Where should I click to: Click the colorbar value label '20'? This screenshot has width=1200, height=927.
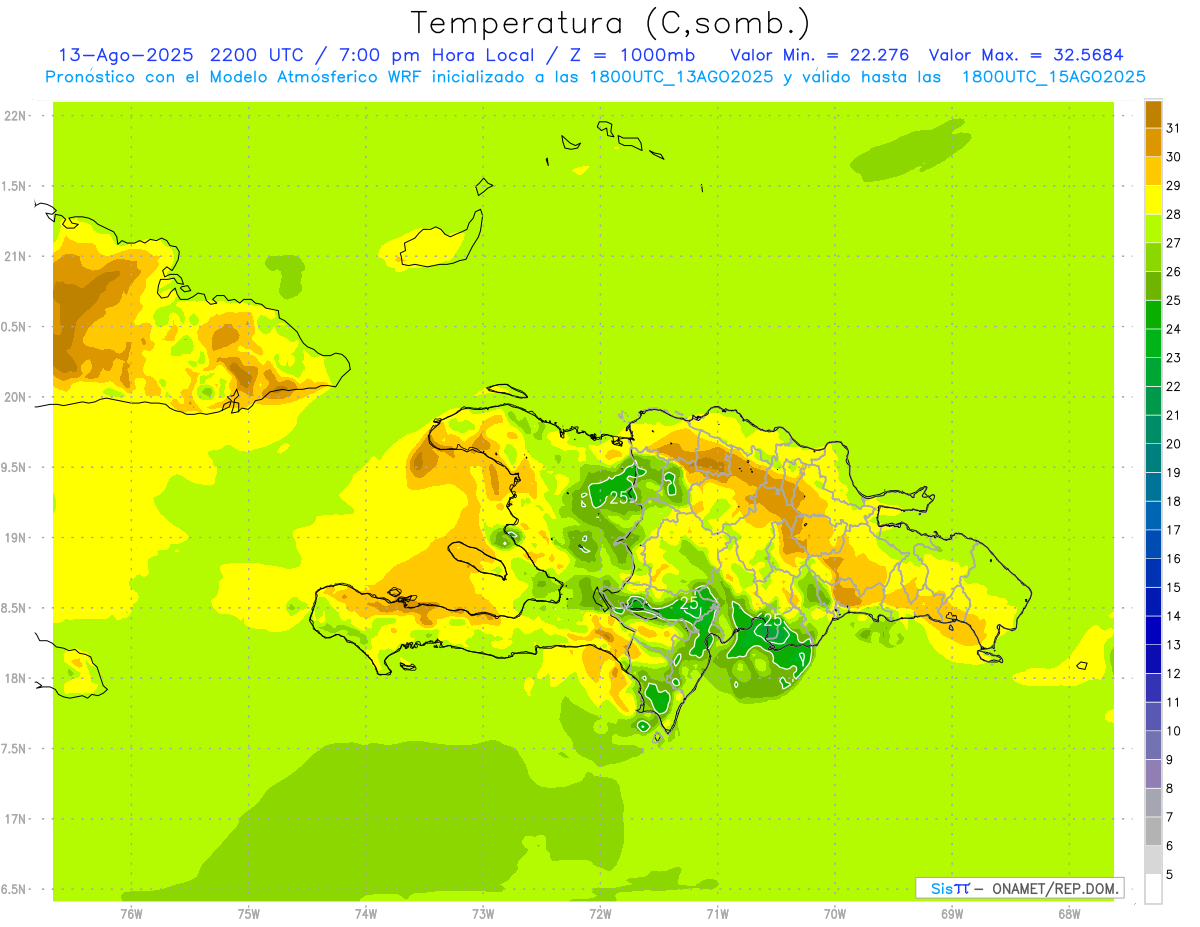click(1174, 443)
